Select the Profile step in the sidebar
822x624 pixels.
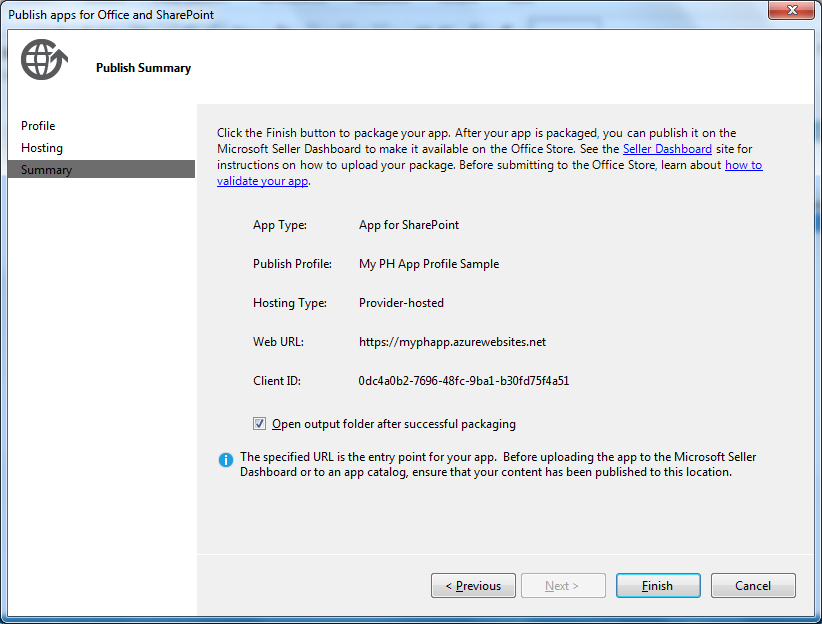point(37,125)
